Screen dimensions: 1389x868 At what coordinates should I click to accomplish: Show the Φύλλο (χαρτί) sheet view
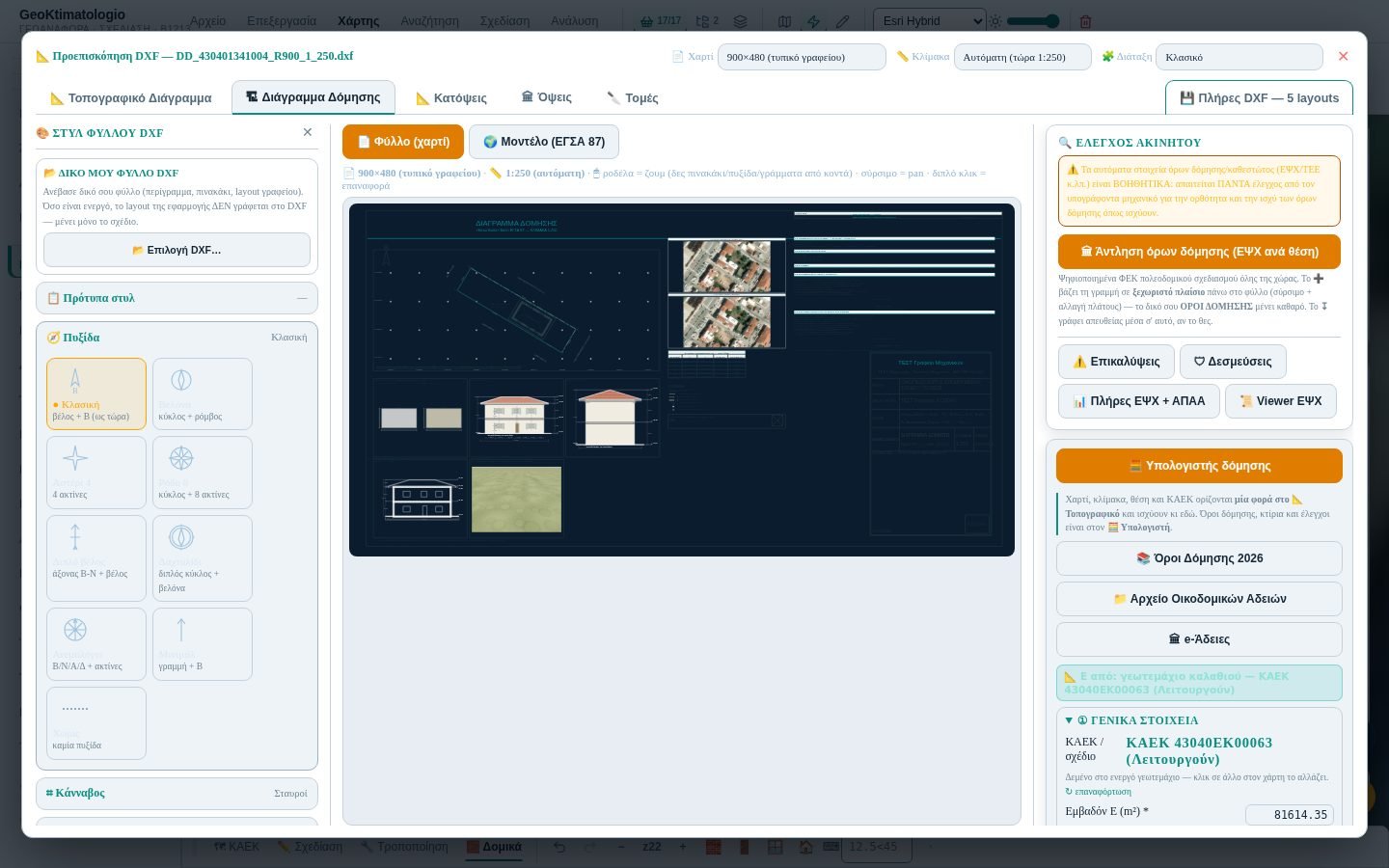[x=403, y=142]
